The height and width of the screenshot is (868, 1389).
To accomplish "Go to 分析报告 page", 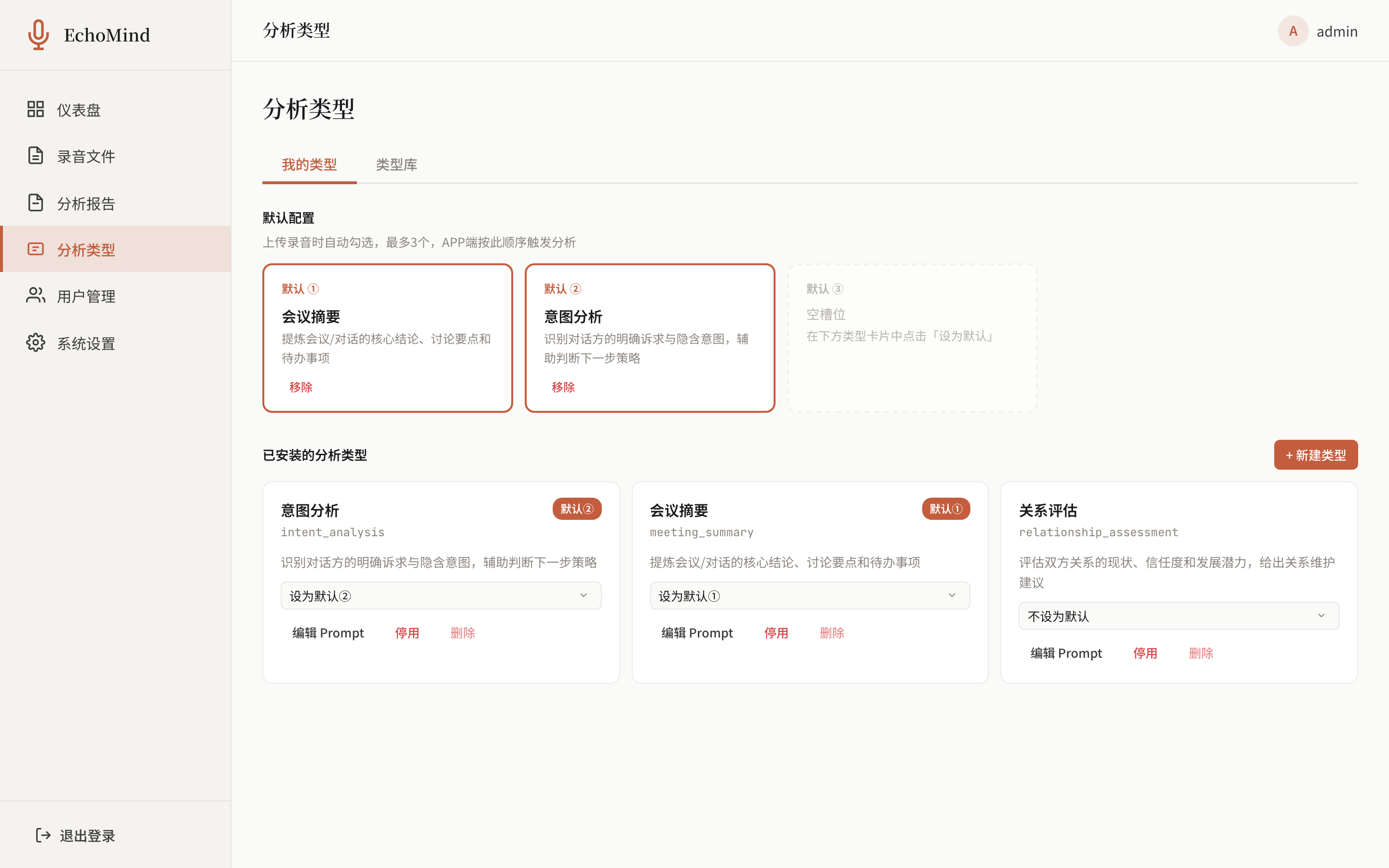I will [115, 203].
